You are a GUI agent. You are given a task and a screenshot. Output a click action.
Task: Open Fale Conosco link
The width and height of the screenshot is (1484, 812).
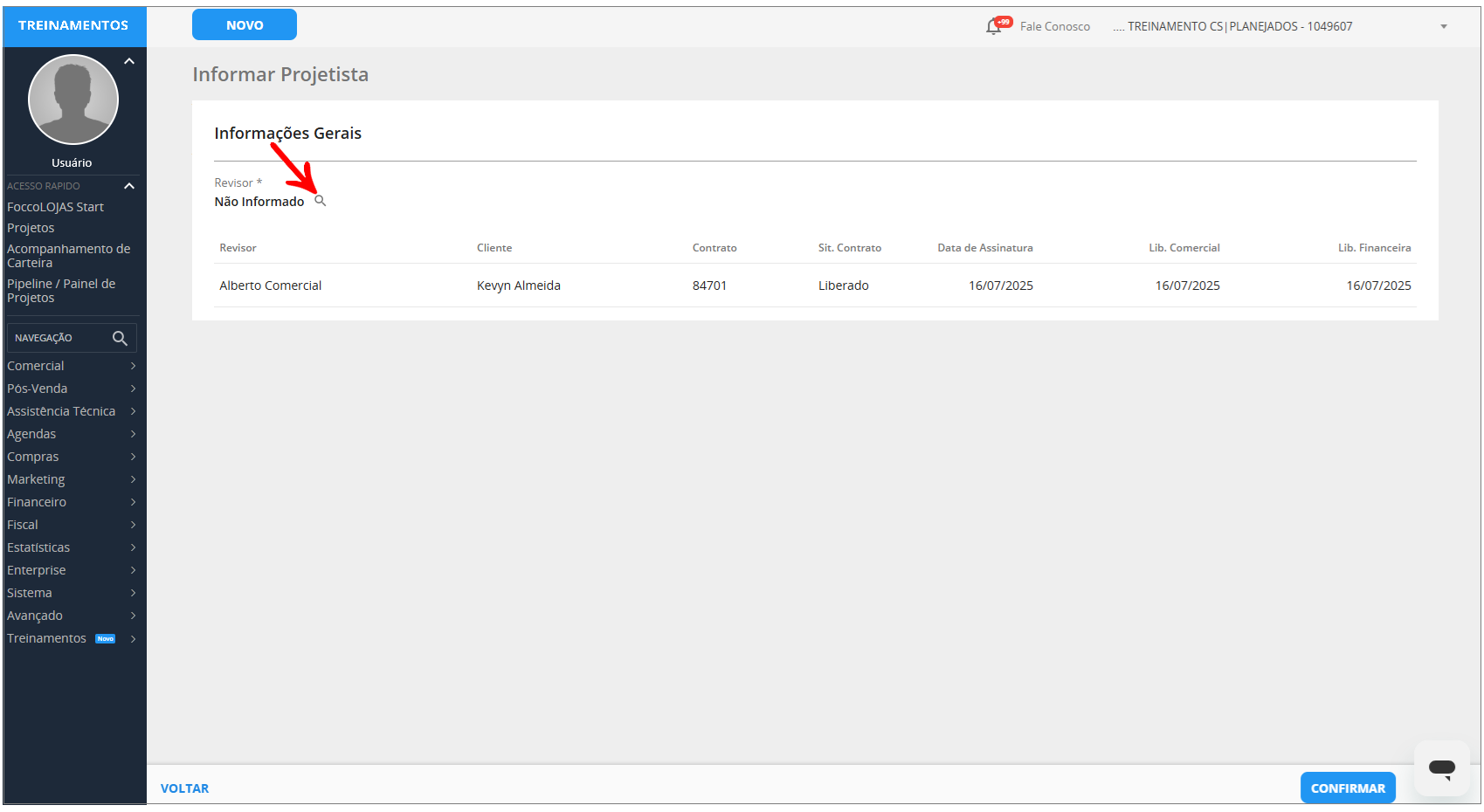tap(1054, 26)
